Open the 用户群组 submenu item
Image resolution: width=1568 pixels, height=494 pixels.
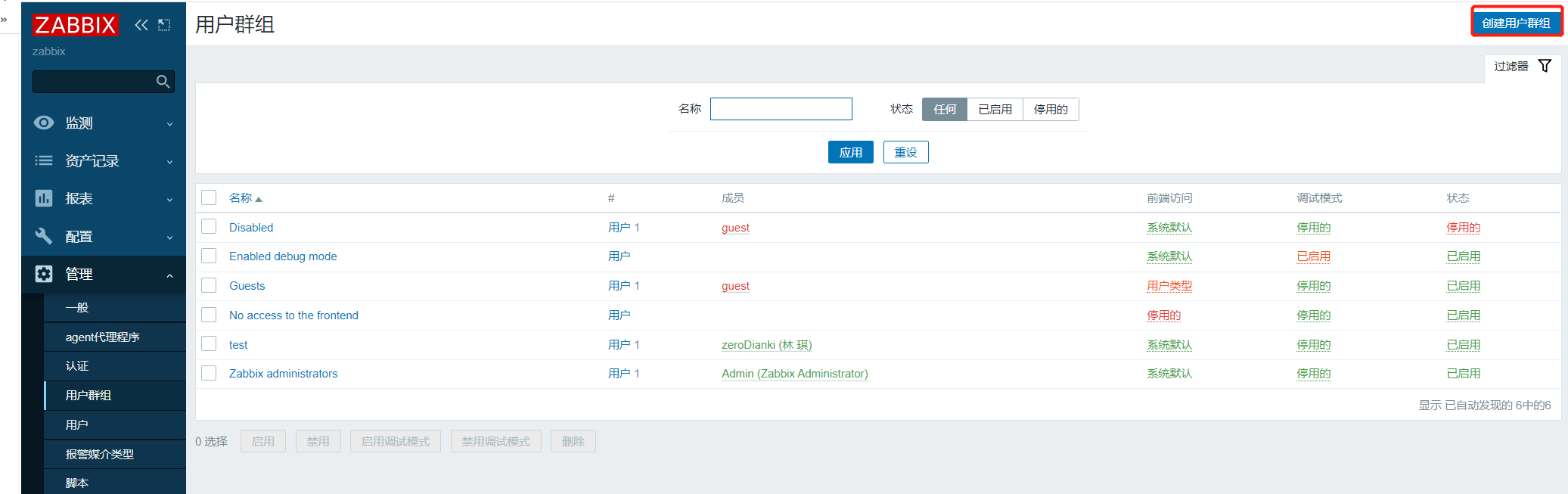(x=115, y=396)
